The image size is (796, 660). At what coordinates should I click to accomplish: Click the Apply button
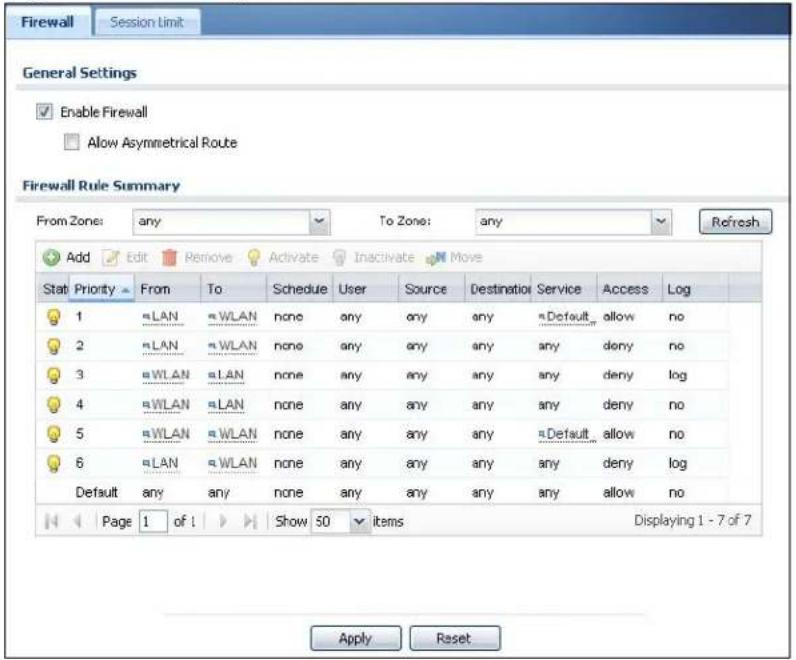(x=355, y=638)
